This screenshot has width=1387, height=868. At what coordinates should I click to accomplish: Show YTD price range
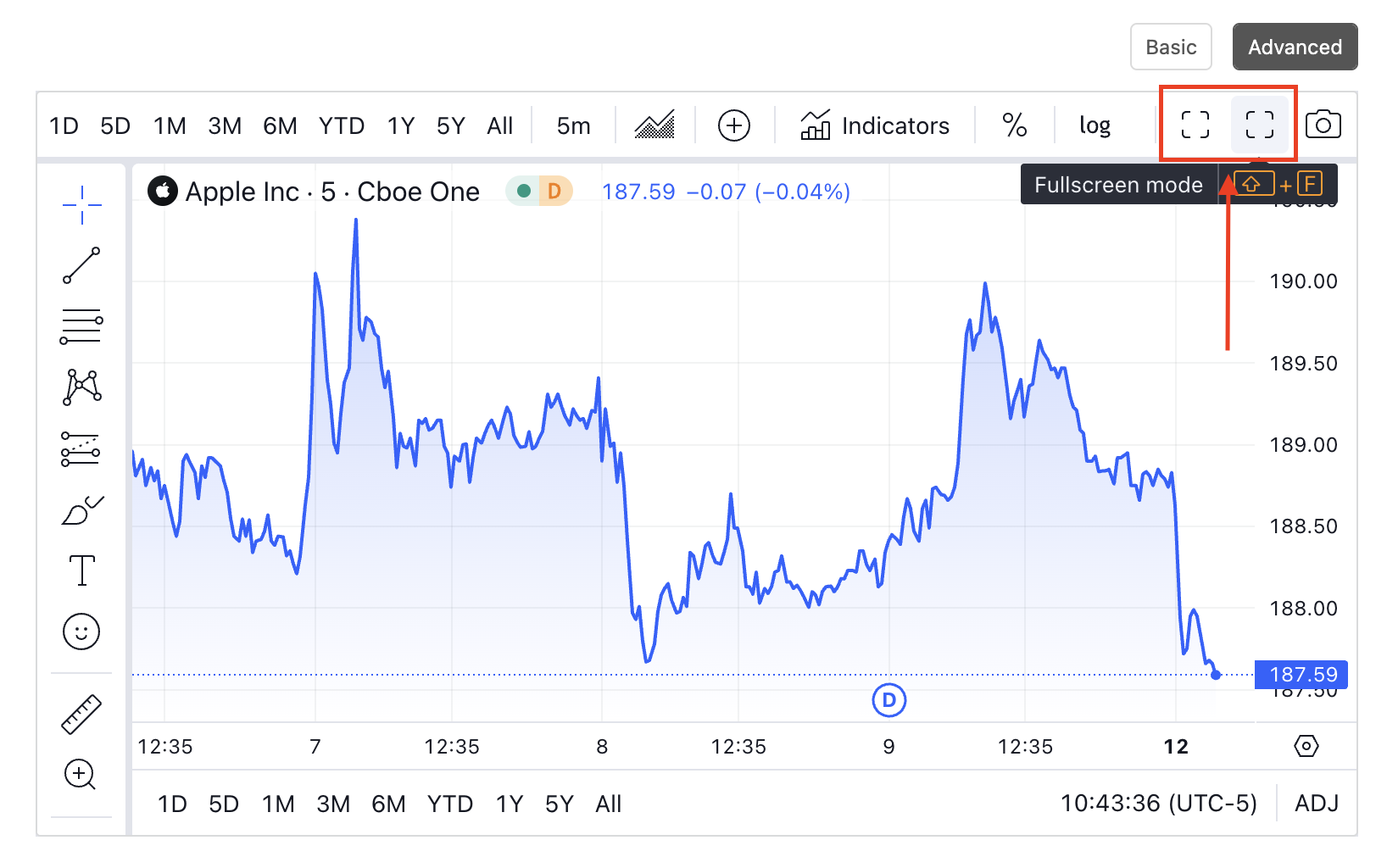342,125
